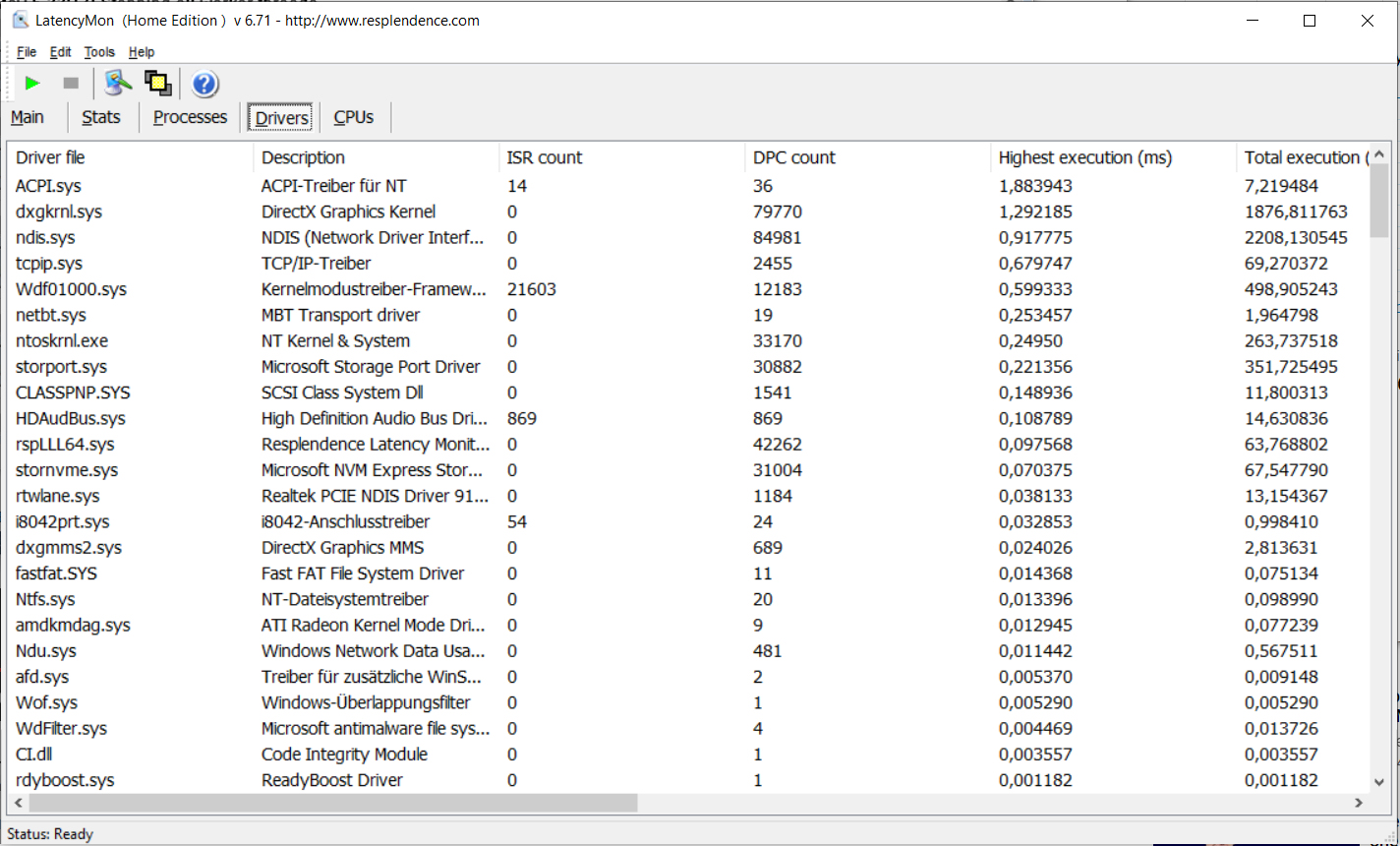Click the horizontal scrollbar left arrow
The height and width of the screenshot is (846, 1400).
(x=19, y=803)
